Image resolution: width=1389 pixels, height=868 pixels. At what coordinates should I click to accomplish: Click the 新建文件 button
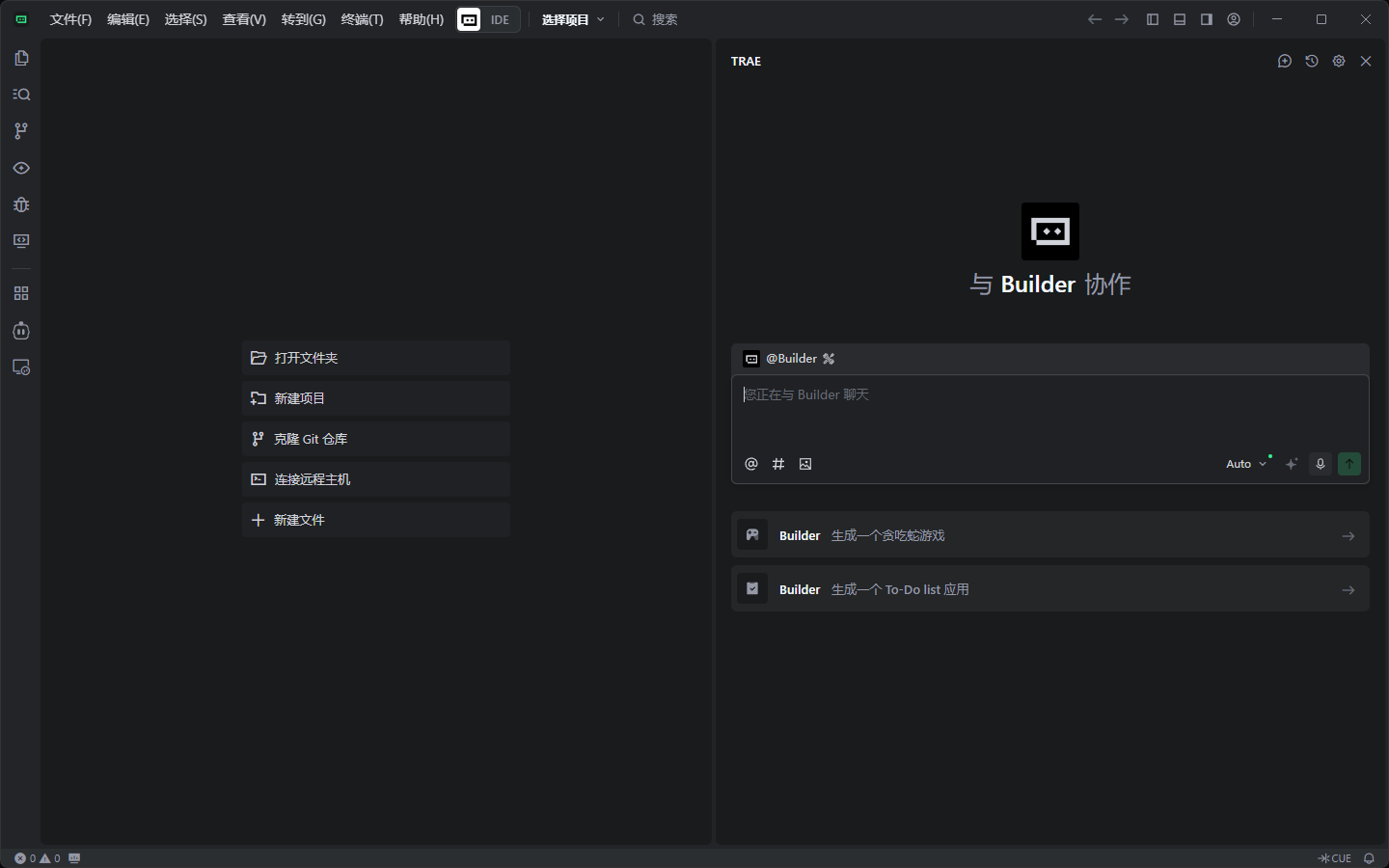pyautogui.click(x=376, y=520)
